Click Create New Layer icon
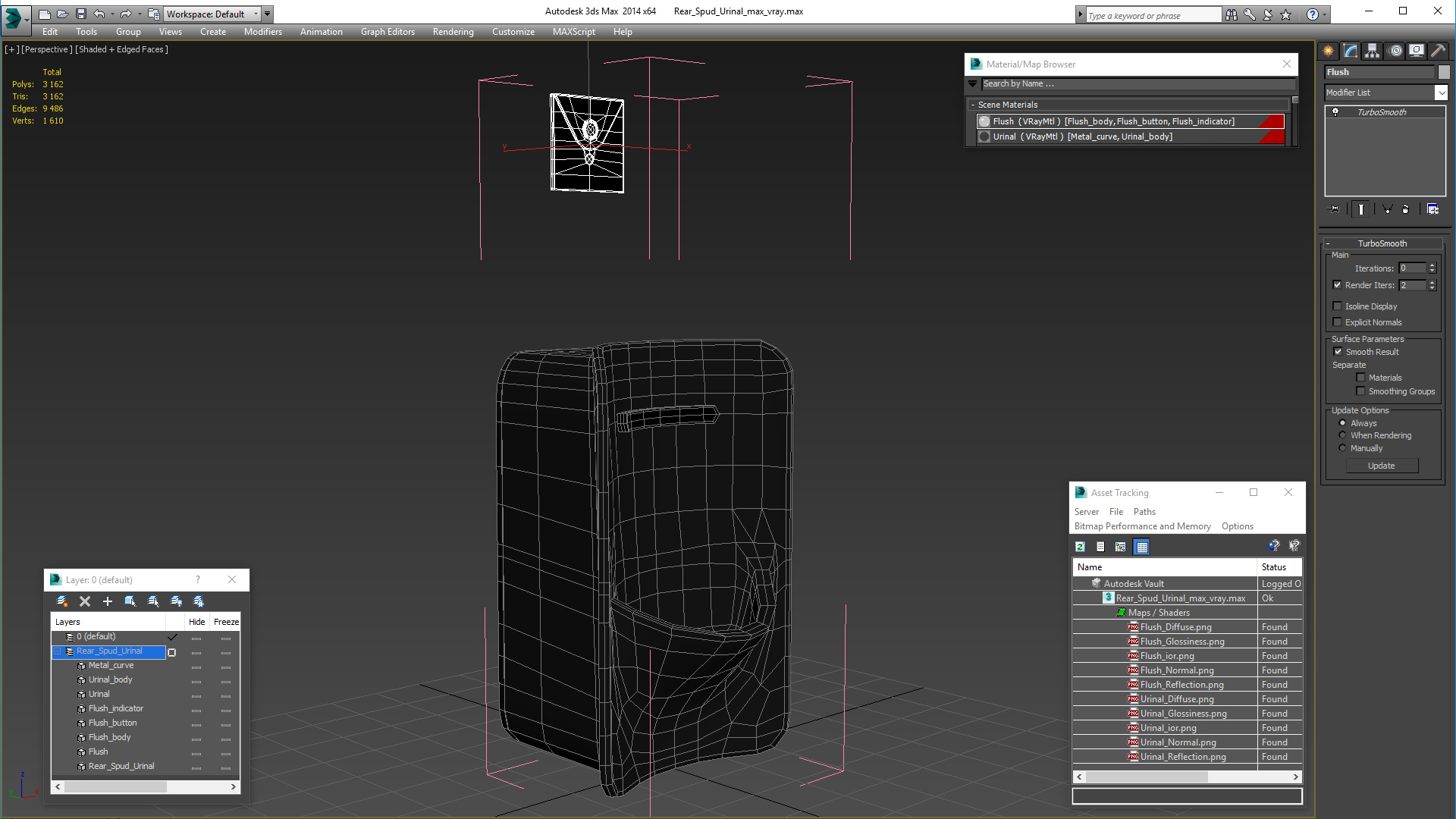 [62, 601]
